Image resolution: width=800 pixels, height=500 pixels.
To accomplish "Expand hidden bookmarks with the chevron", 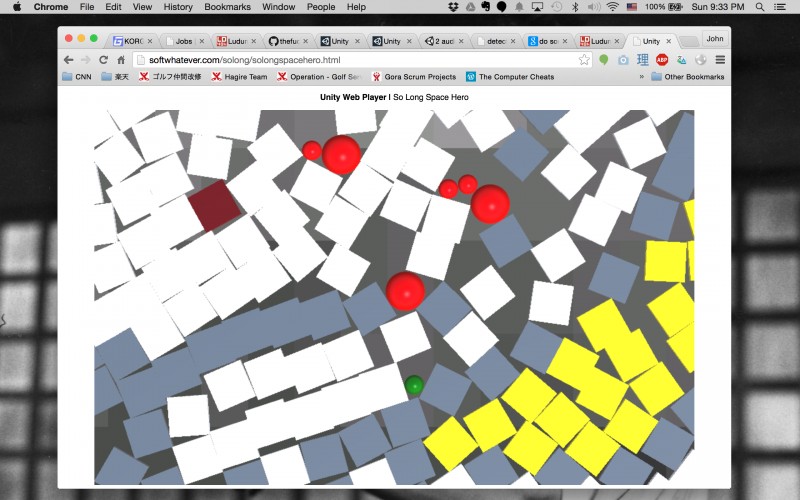I will click(641, 77).
